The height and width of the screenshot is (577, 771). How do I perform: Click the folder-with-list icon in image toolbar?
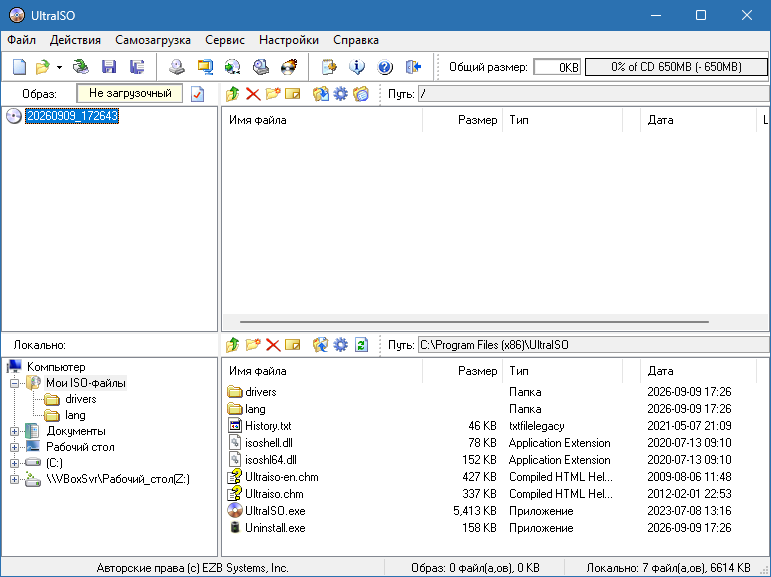(361, 93)
